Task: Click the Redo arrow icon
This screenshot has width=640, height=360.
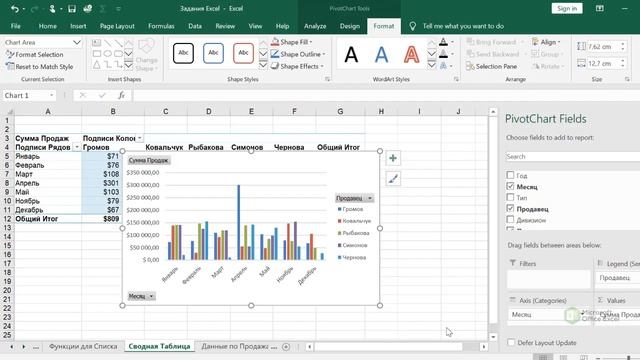Action: click(x=34, y=9)
